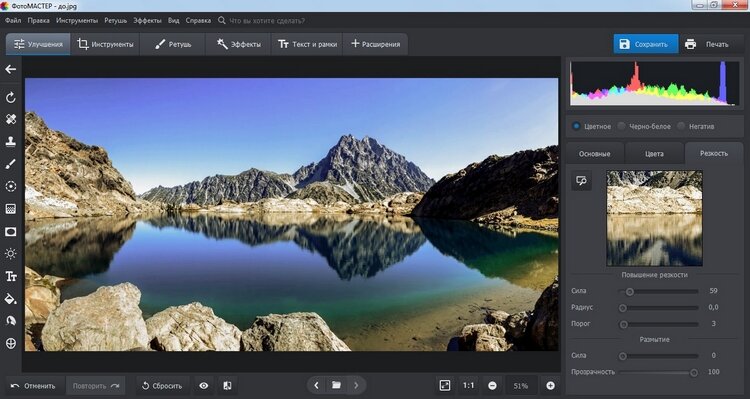
Task: Open the Эффекты menu in menu bar
Action: pos(147,21)
